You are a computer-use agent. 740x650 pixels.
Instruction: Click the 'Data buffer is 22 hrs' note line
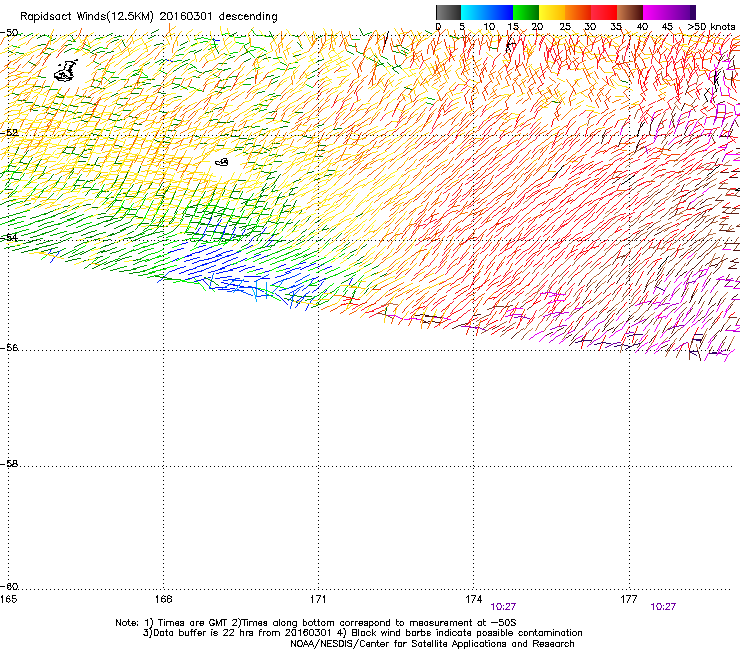(362, 633)
